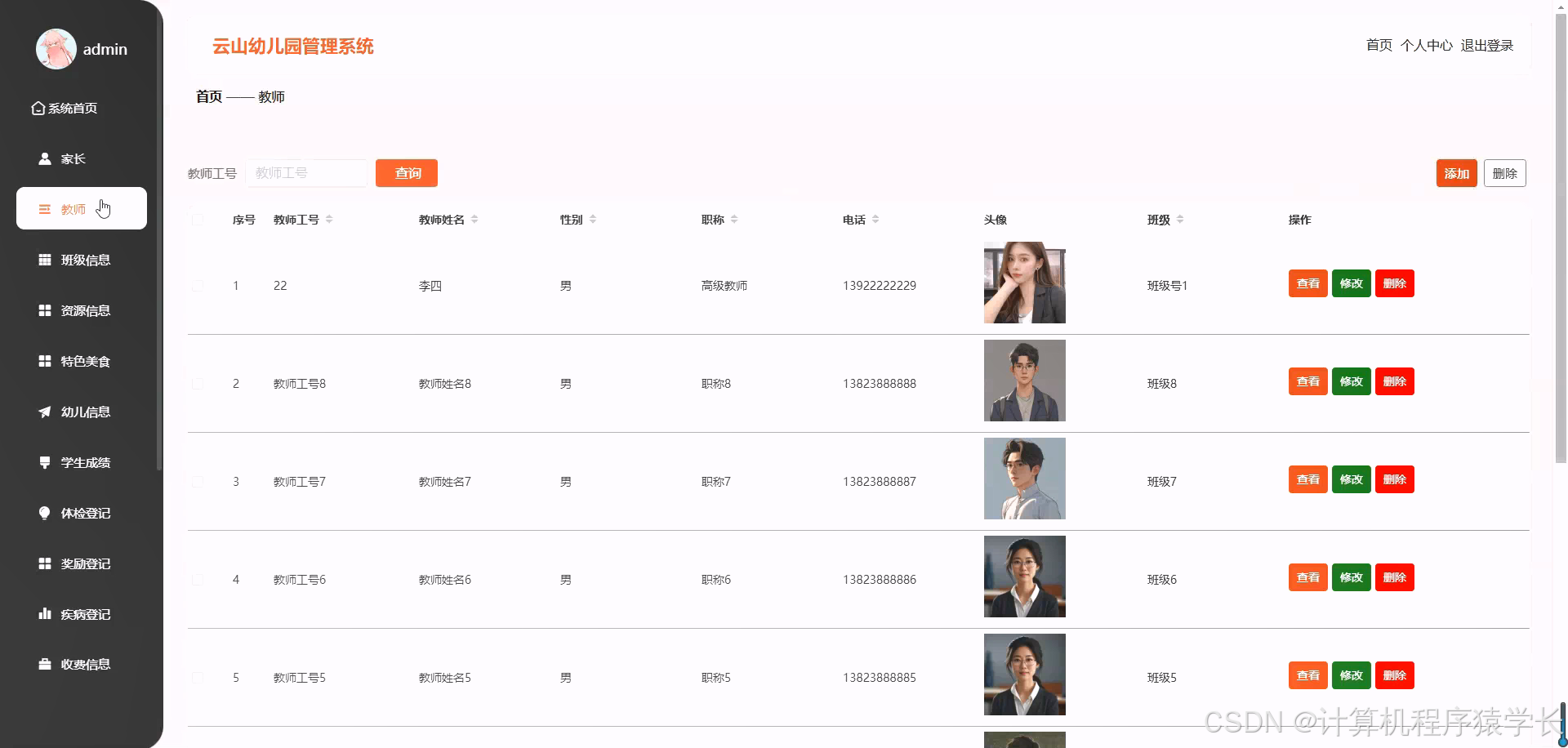The height and width of the screenshot is (748, 1568).
Task: Click the list icon next to 教师
Action: (45, 209)
